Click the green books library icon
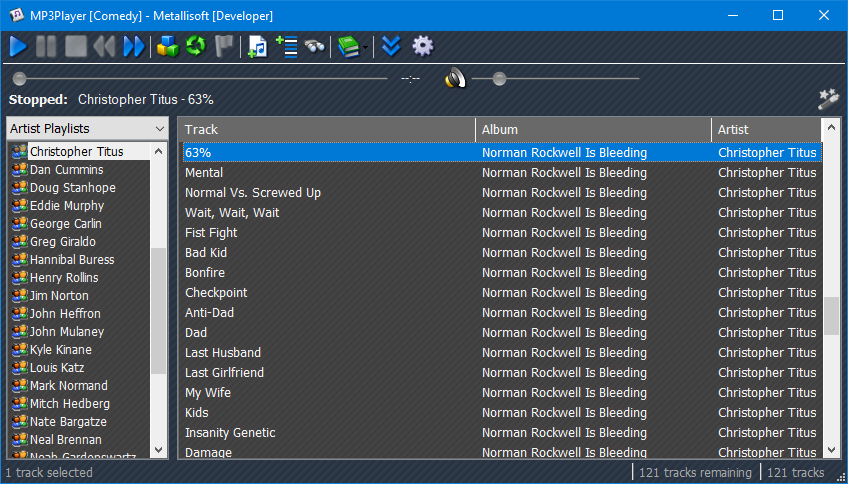Image resolution: width=848 pixels, height=484 pixels. point(347,46)
